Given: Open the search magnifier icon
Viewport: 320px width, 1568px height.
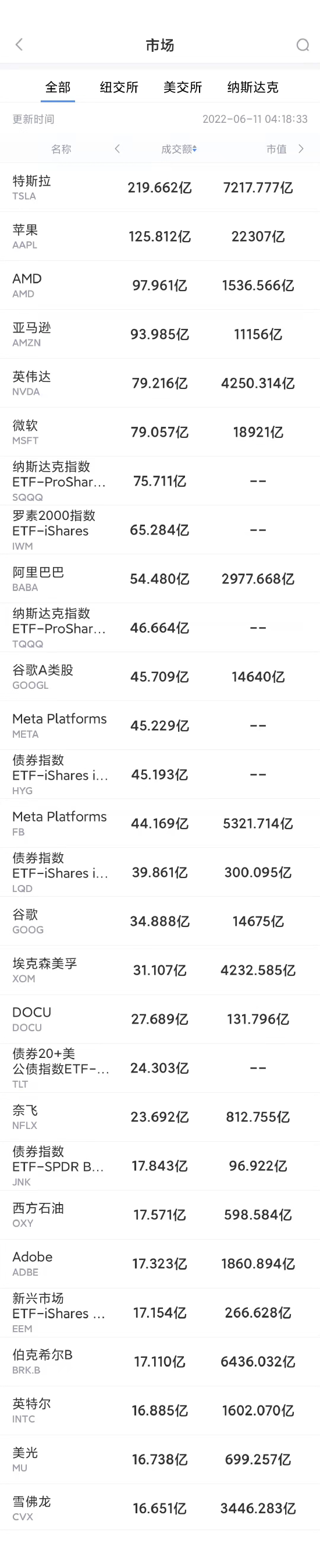Looking at the screenshot, I should click(x=303, y=45).
